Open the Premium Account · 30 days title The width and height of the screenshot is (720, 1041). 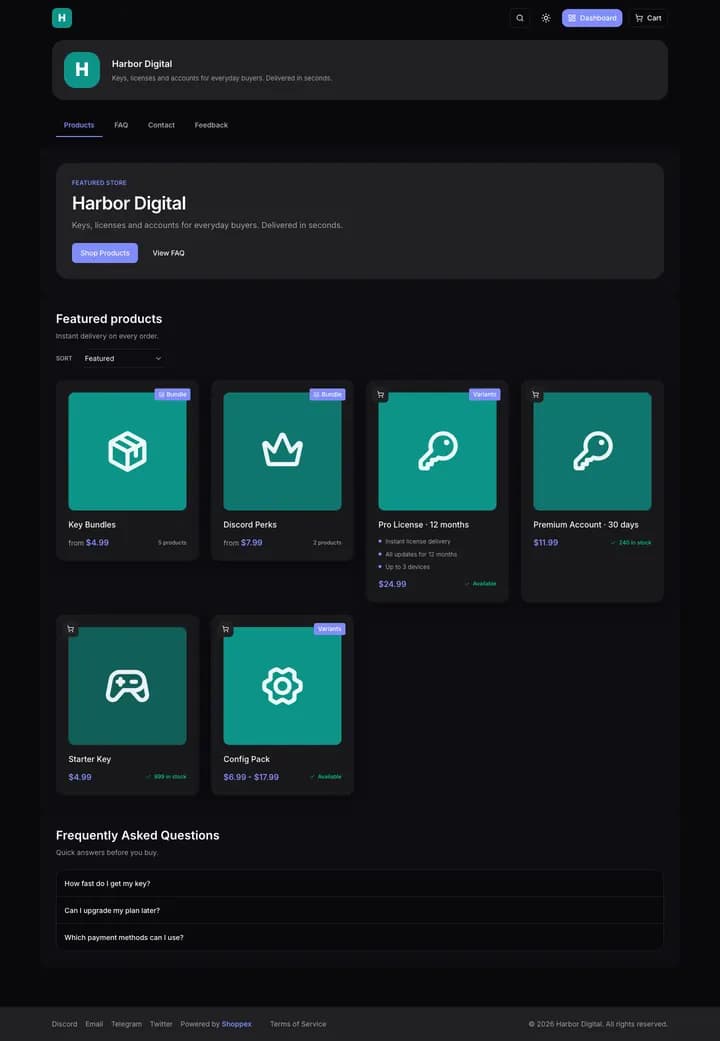pos(586,524)
